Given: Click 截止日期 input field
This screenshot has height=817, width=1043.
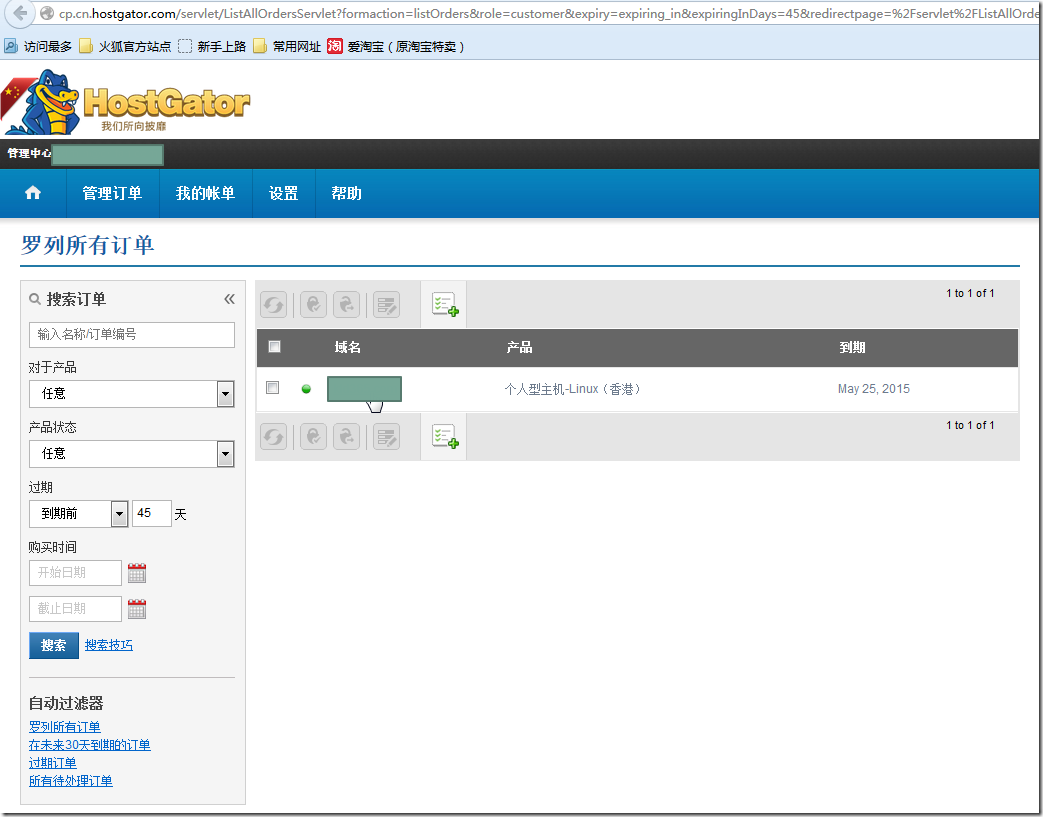Looking at the screenshot, I should click(75, 609).
